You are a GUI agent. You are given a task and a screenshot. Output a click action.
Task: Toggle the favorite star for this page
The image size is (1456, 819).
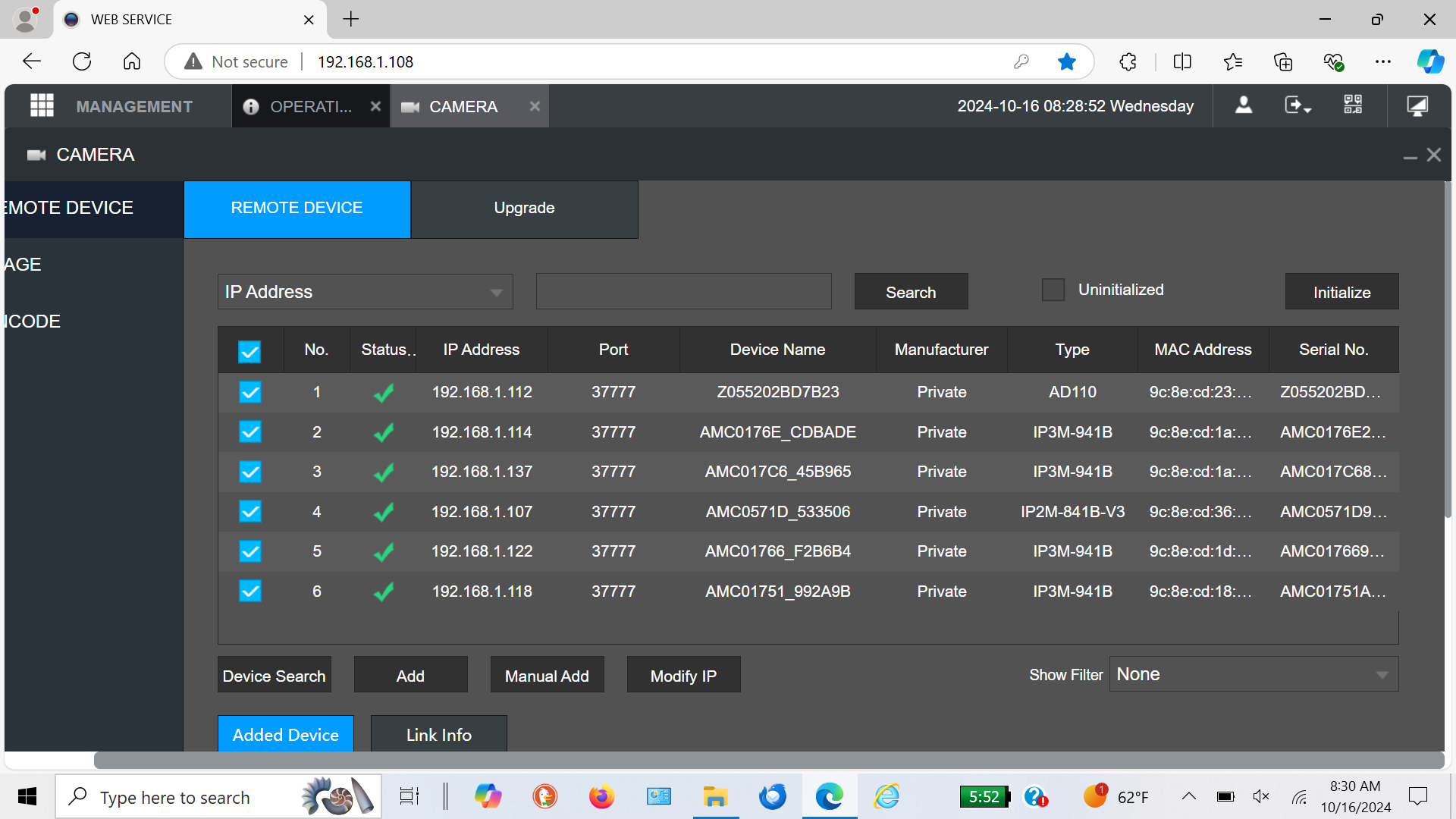(x=1067, y=61)
